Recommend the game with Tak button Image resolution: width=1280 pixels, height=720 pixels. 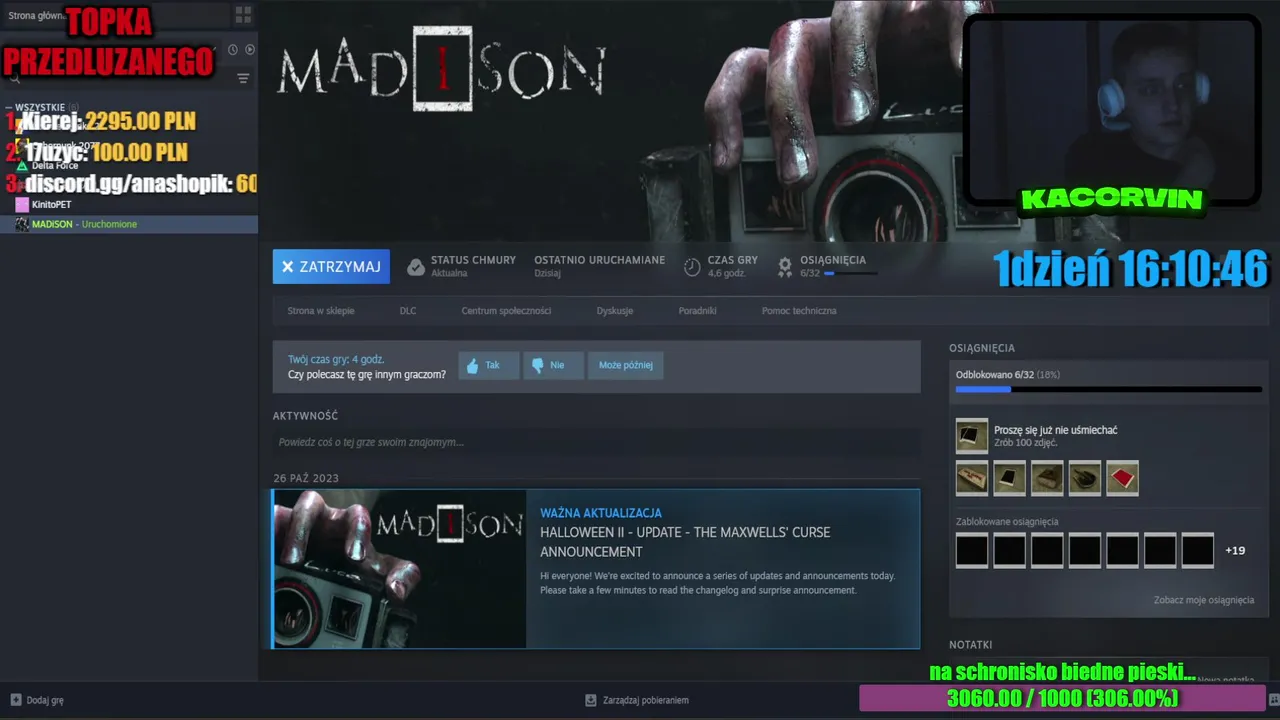488,365
